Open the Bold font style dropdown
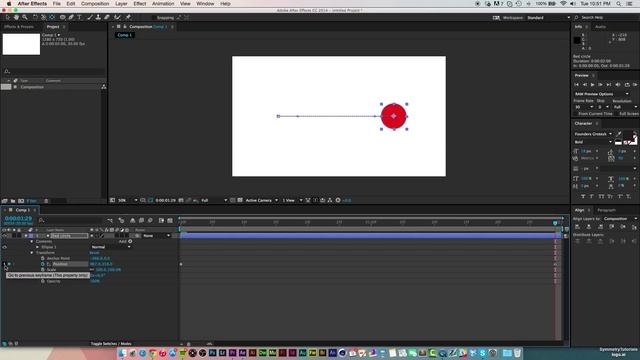 pos(593,142)
